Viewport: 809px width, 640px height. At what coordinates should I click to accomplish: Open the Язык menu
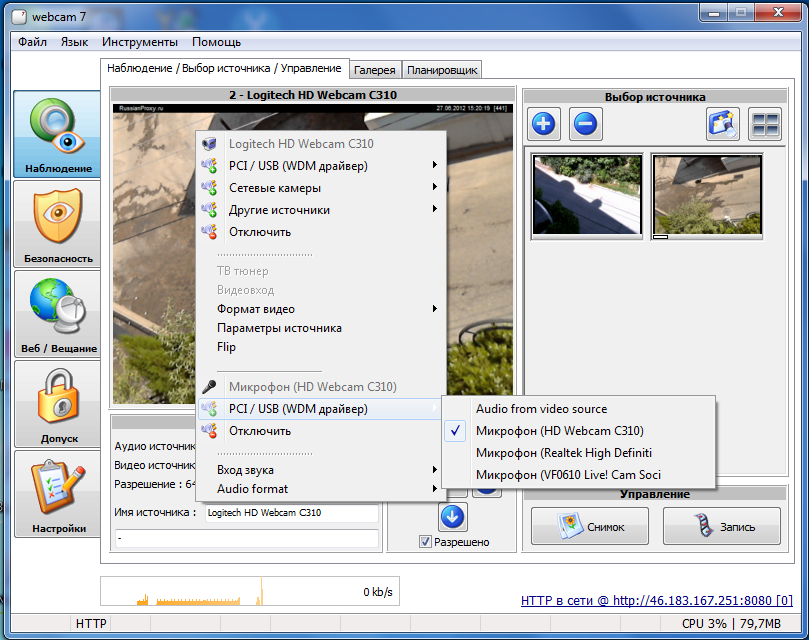74,42
